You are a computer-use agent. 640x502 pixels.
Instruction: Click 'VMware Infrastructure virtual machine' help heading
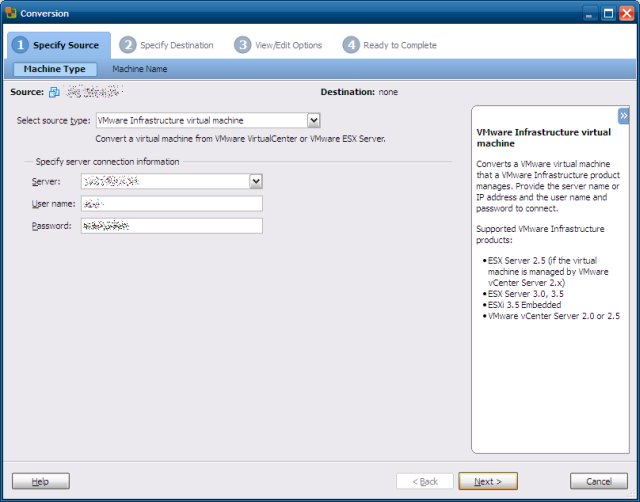543,138
